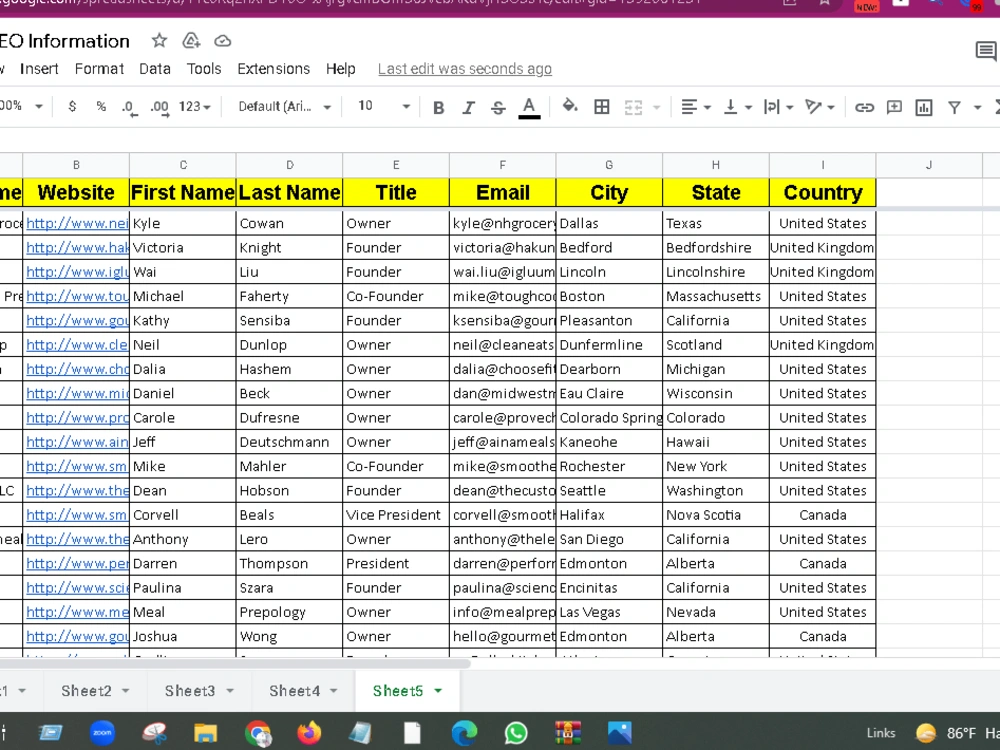Open the Insert menu
Viewport: 1000px width, 750px height.
point(39,69)
